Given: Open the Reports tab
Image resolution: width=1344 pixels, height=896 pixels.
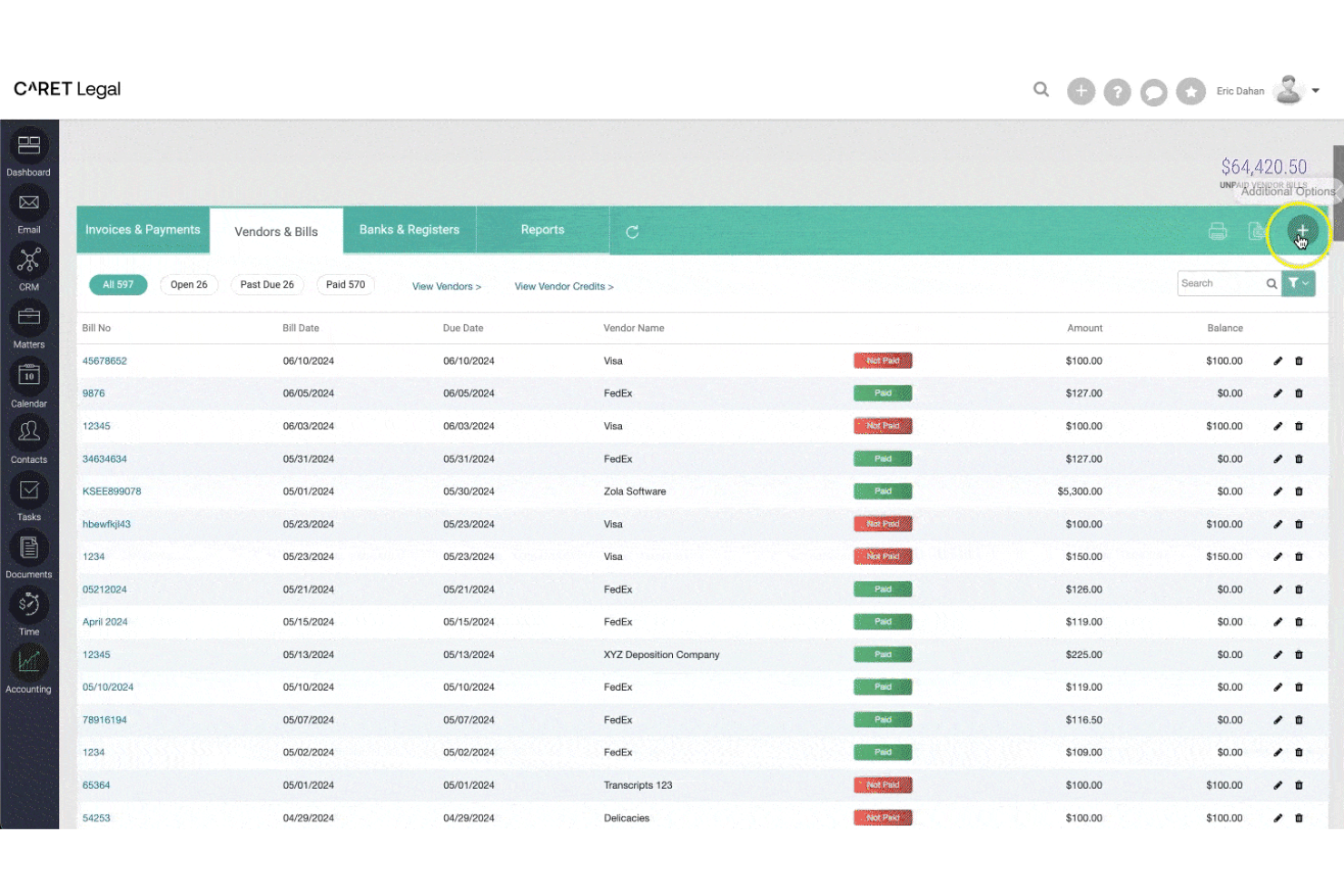Looking at the screenshot, I should point(542,230).
